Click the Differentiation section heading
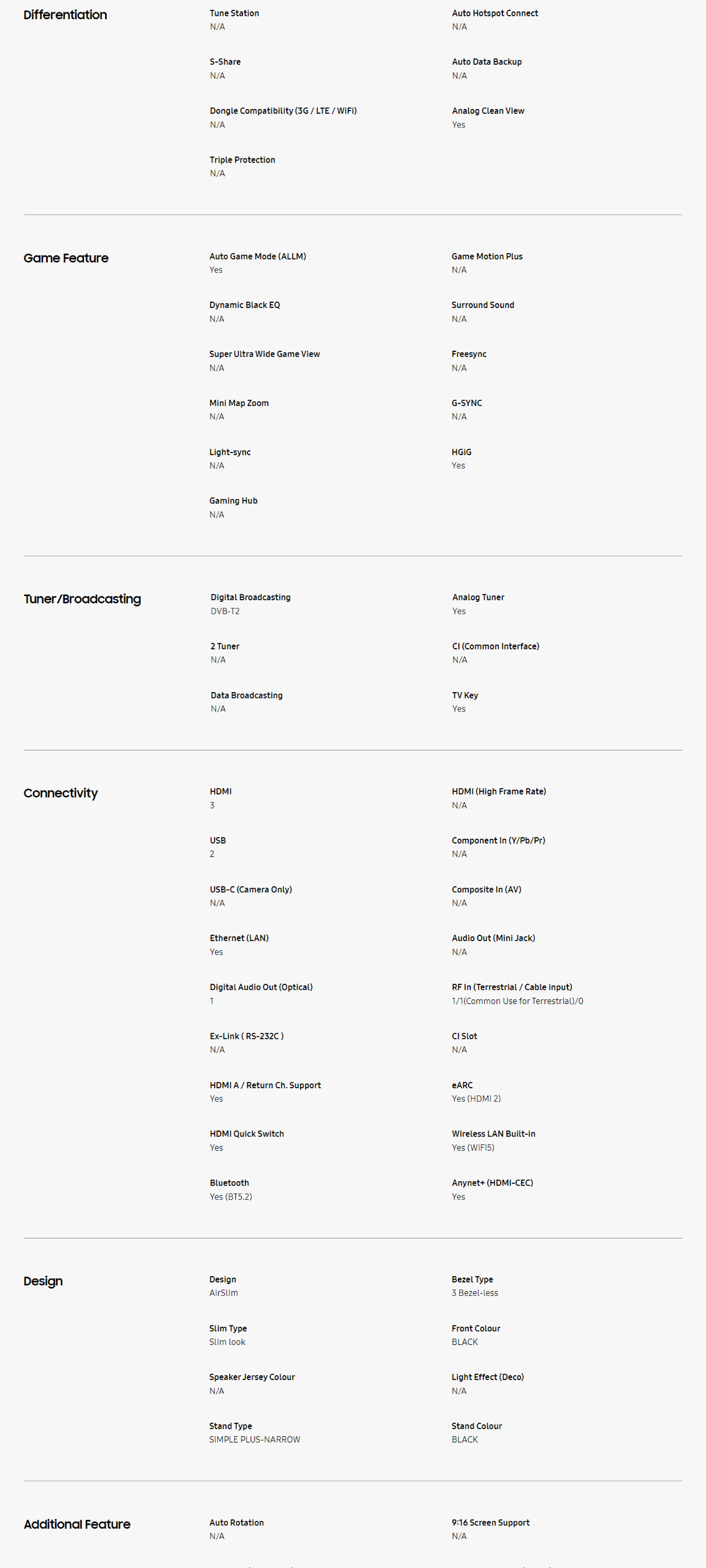706x1568 pixels. click(65, 15)
